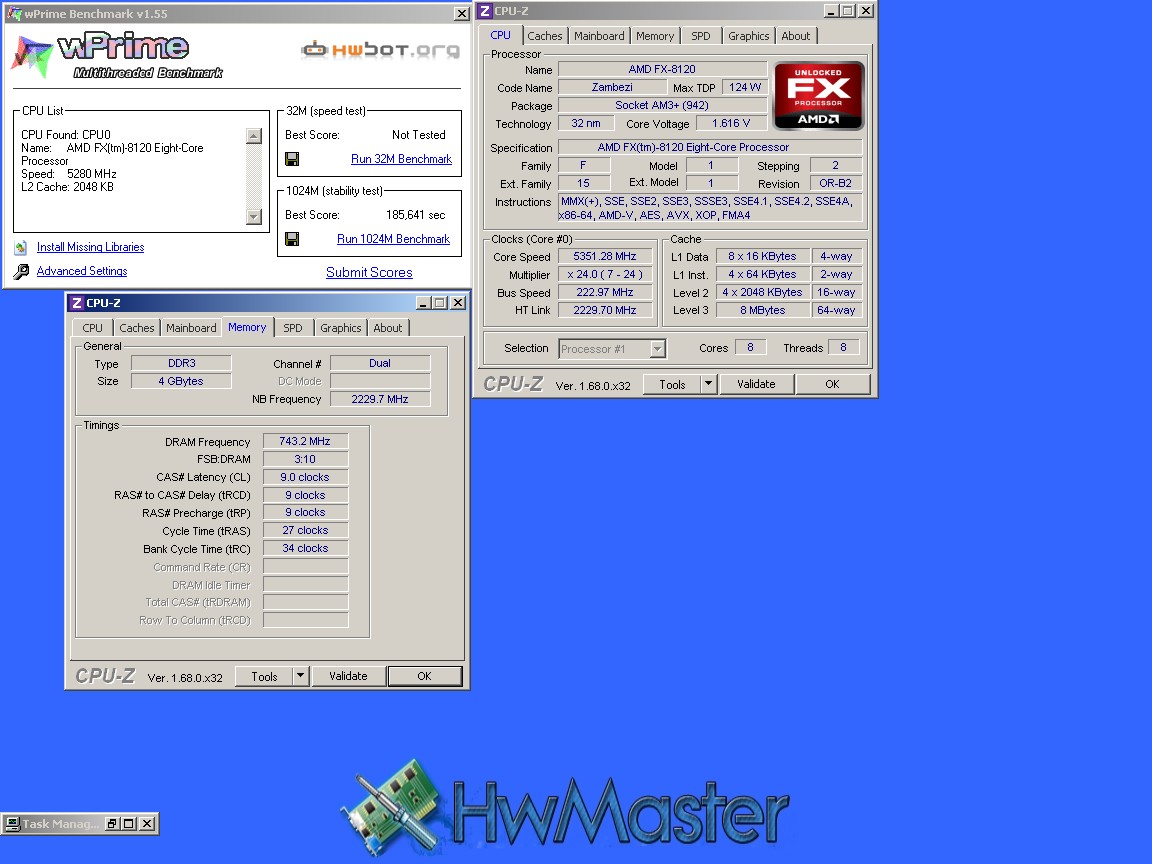Click scroll down arrow in CPU List

coord(253,217)
